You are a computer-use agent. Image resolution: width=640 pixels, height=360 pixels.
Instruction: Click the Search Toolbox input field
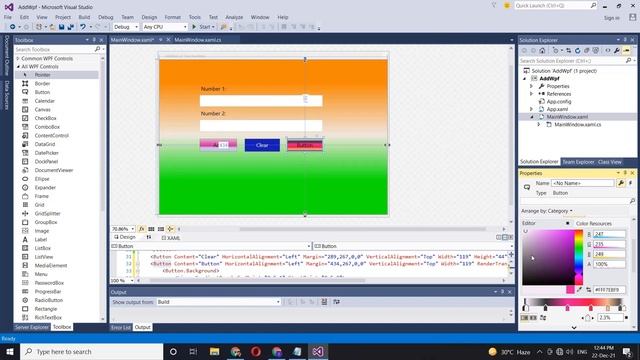(54, 49)
